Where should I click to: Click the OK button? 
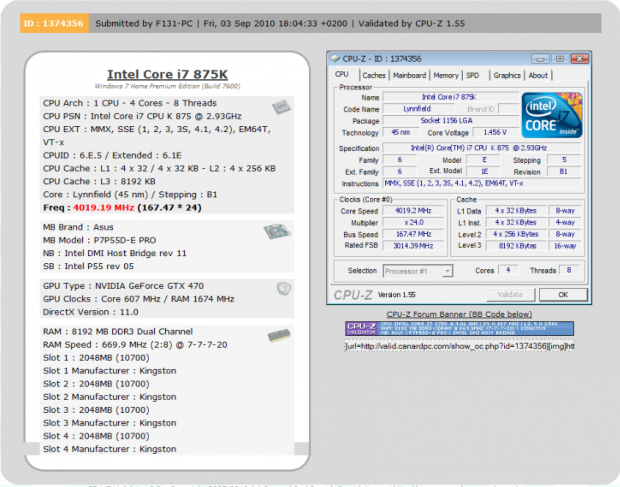563,294
